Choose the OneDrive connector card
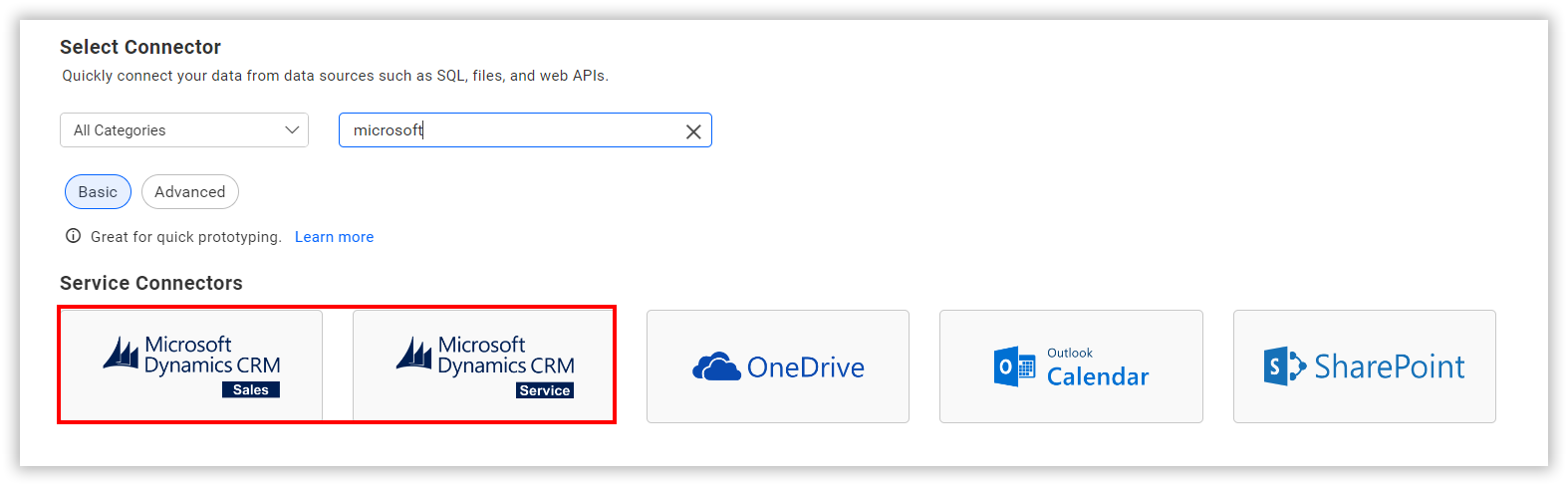The height and width of the screenshot is (486, 1568). coord(778,366)
